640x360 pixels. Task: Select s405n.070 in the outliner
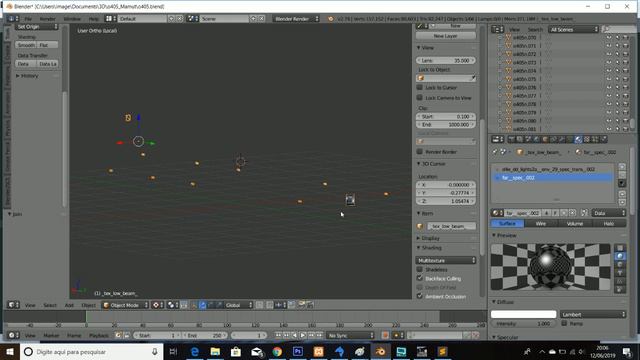pos(524,38)
